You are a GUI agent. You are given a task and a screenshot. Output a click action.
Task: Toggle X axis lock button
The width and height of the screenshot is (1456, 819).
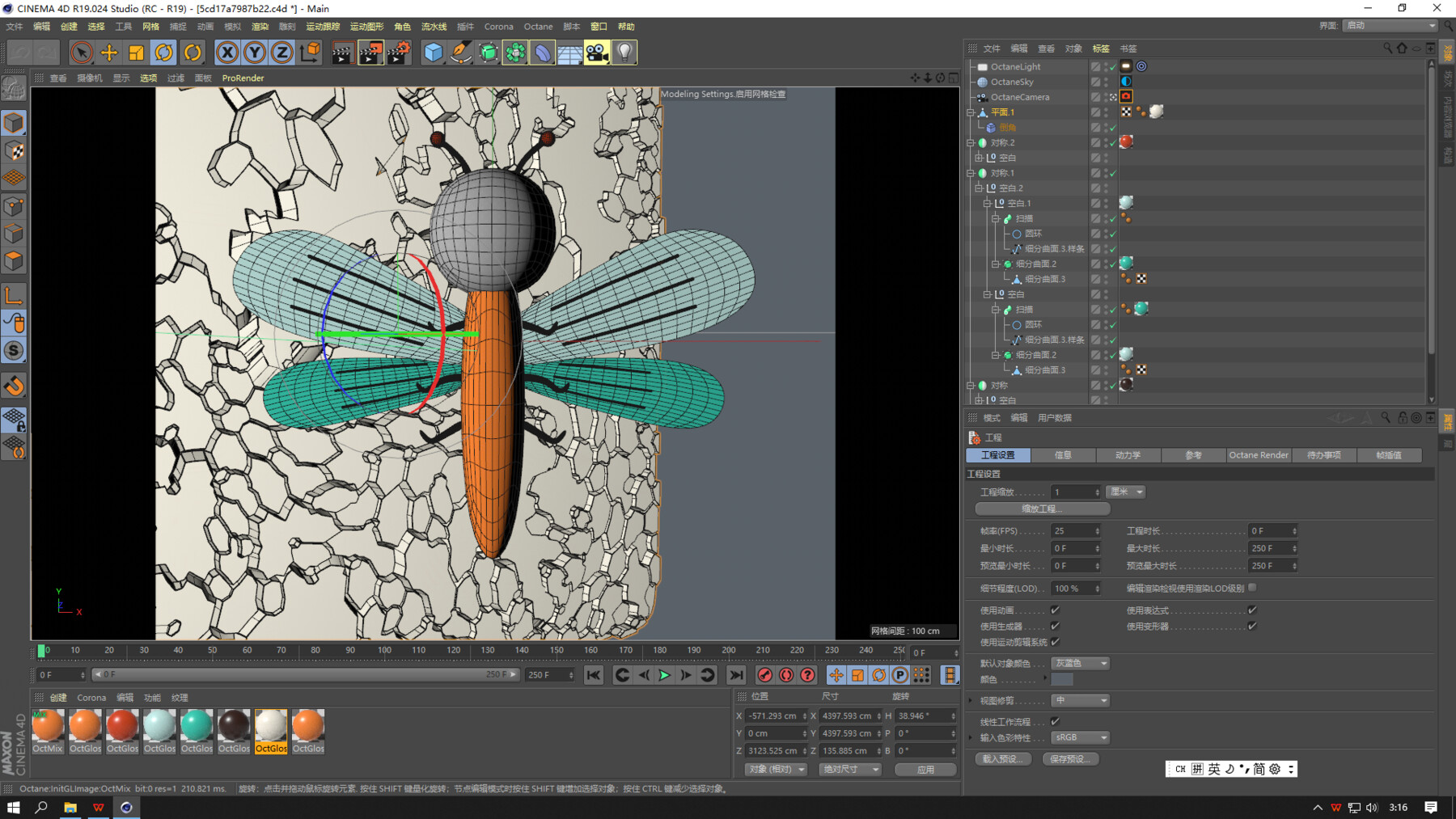pos(227,53)
